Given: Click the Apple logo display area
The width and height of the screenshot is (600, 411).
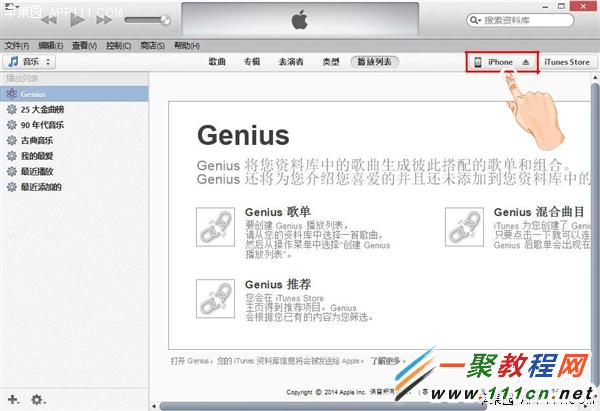Looking at the screenshot, I should pos(300,19).
